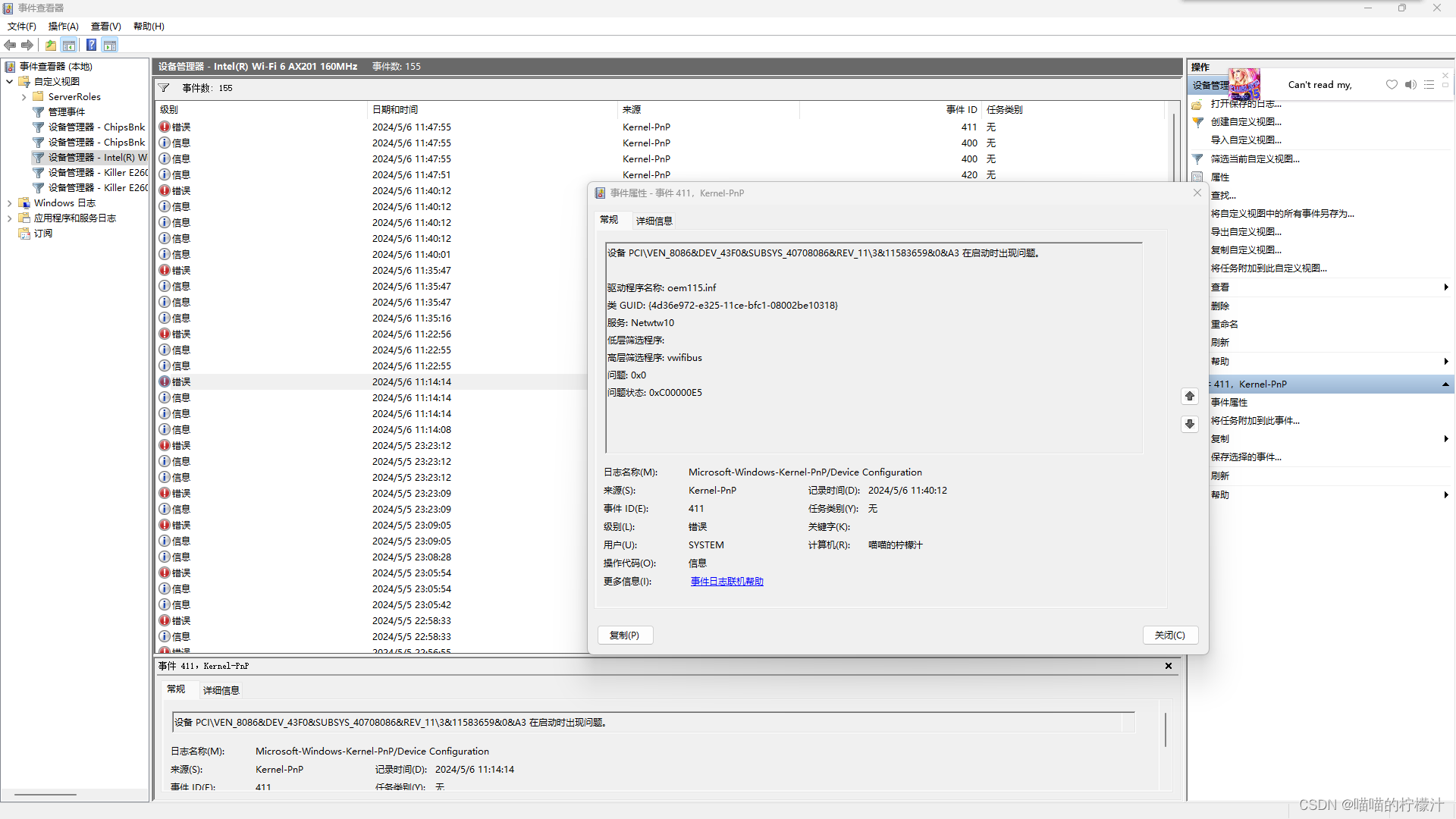1456x819 pixels.
Task: Open the 事件日志联机帮助 link
Action: tap(726, 582)
